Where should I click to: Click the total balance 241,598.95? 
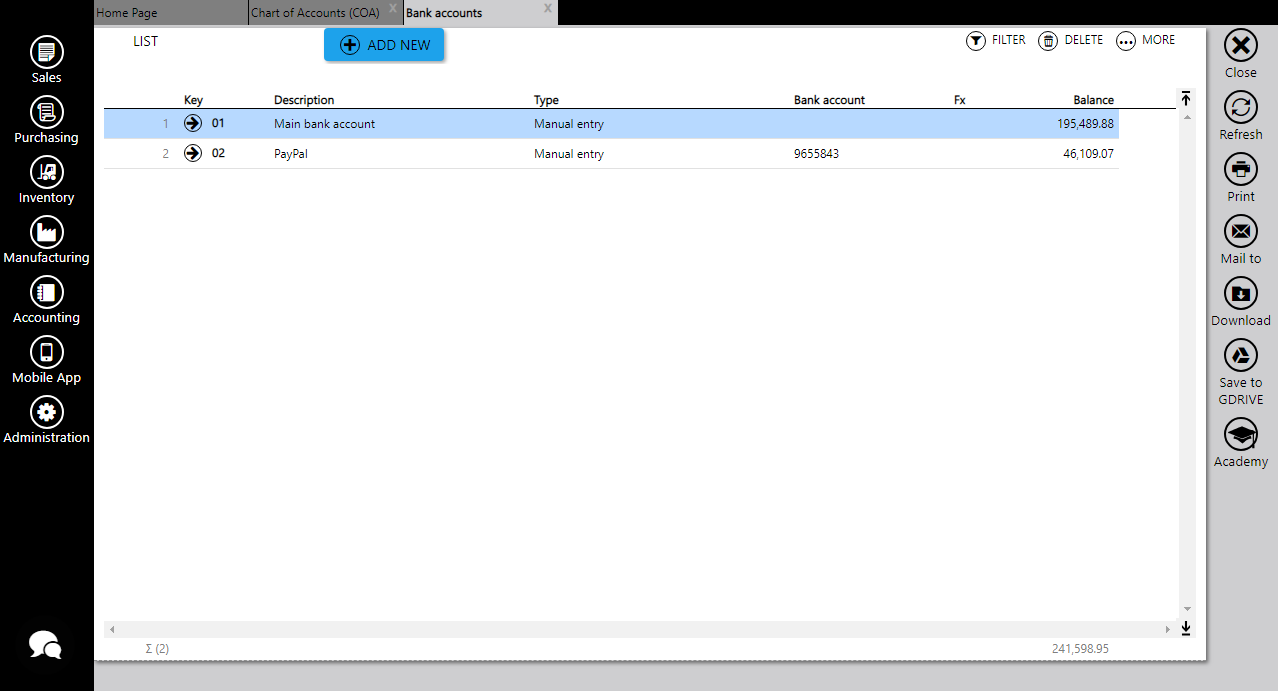pos(1080,649)
